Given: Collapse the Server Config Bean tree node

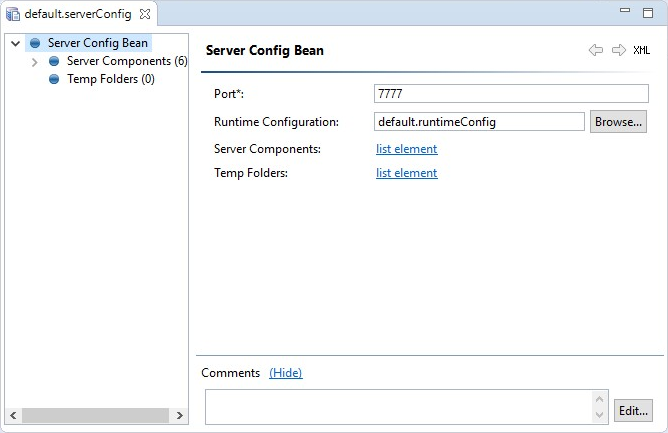Looking at the screenshot, I should click(15, 44).
